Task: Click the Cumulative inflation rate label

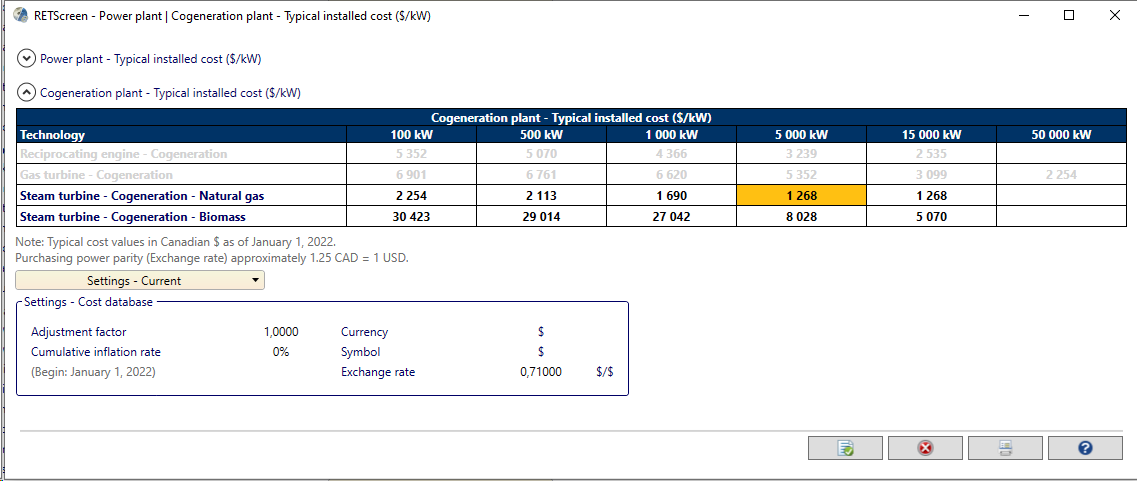Action: (x=96, y=352)
